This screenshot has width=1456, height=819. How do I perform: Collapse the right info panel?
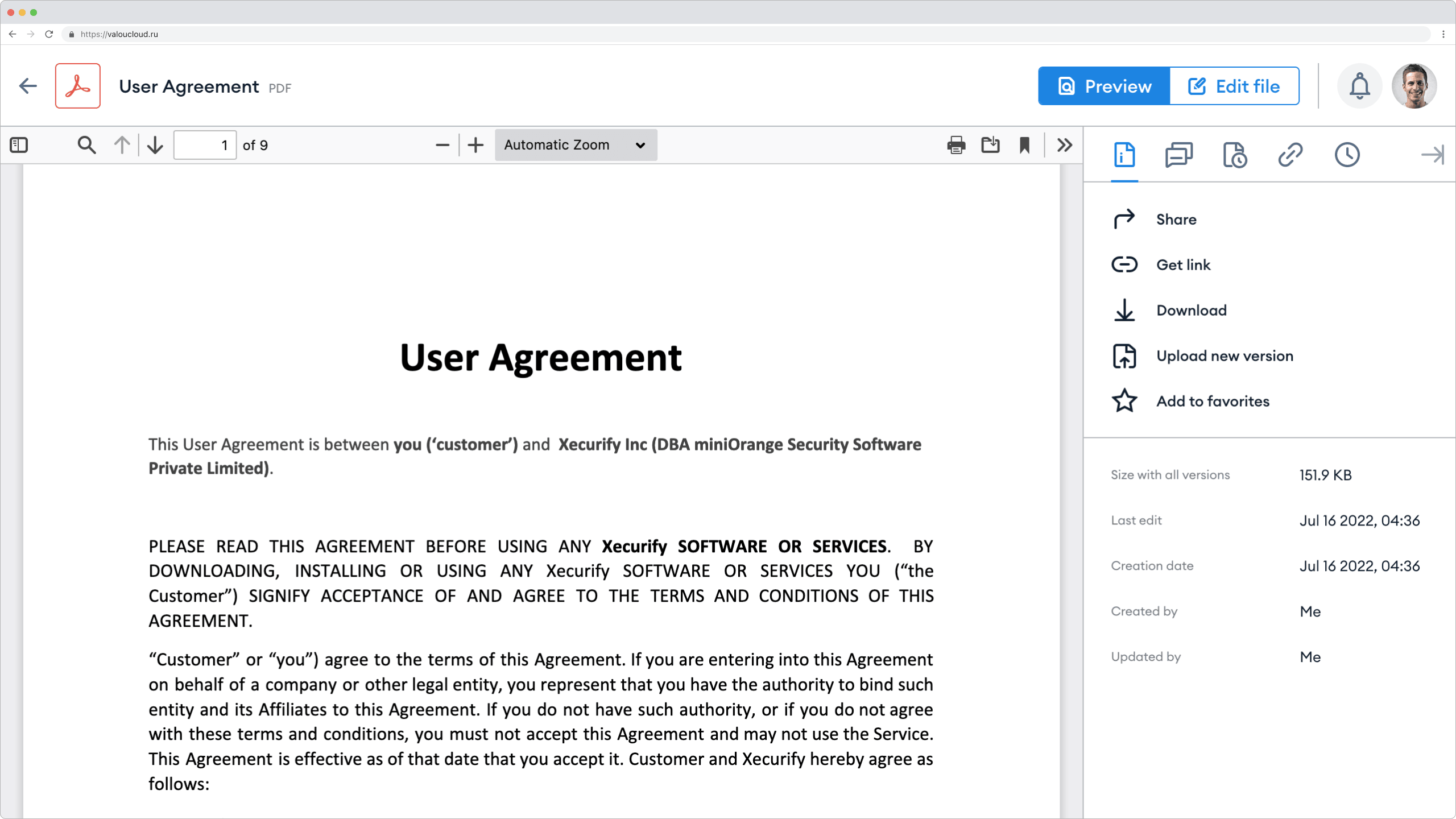pos(1432,155)
